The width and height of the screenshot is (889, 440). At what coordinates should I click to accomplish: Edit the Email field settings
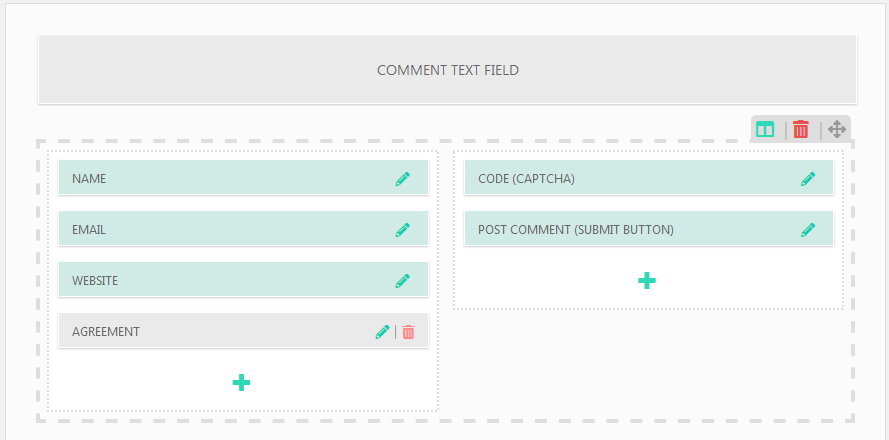click(402, 230)
